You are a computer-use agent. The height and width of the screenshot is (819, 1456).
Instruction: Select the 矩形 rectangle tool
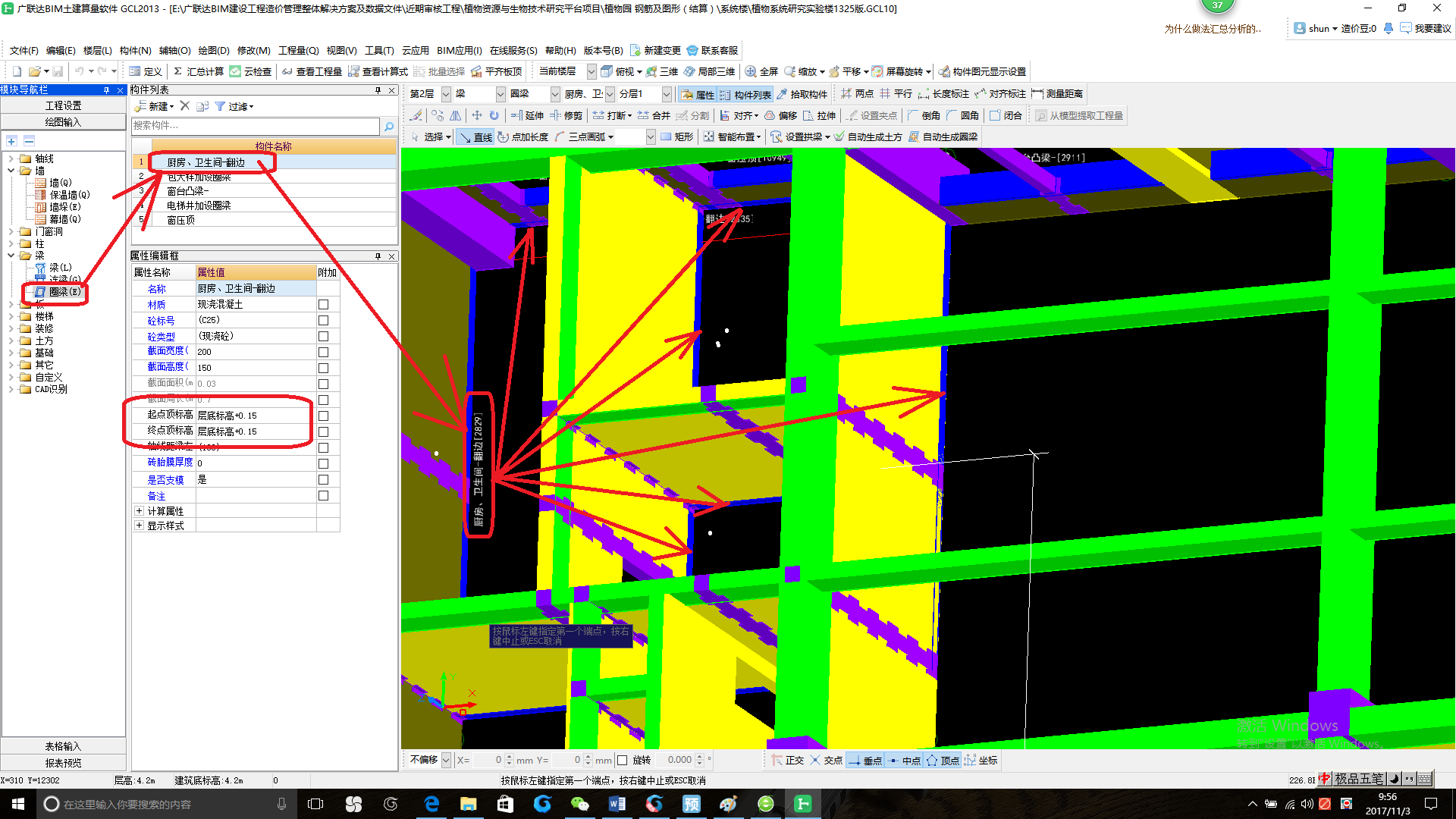click(676, 136)
